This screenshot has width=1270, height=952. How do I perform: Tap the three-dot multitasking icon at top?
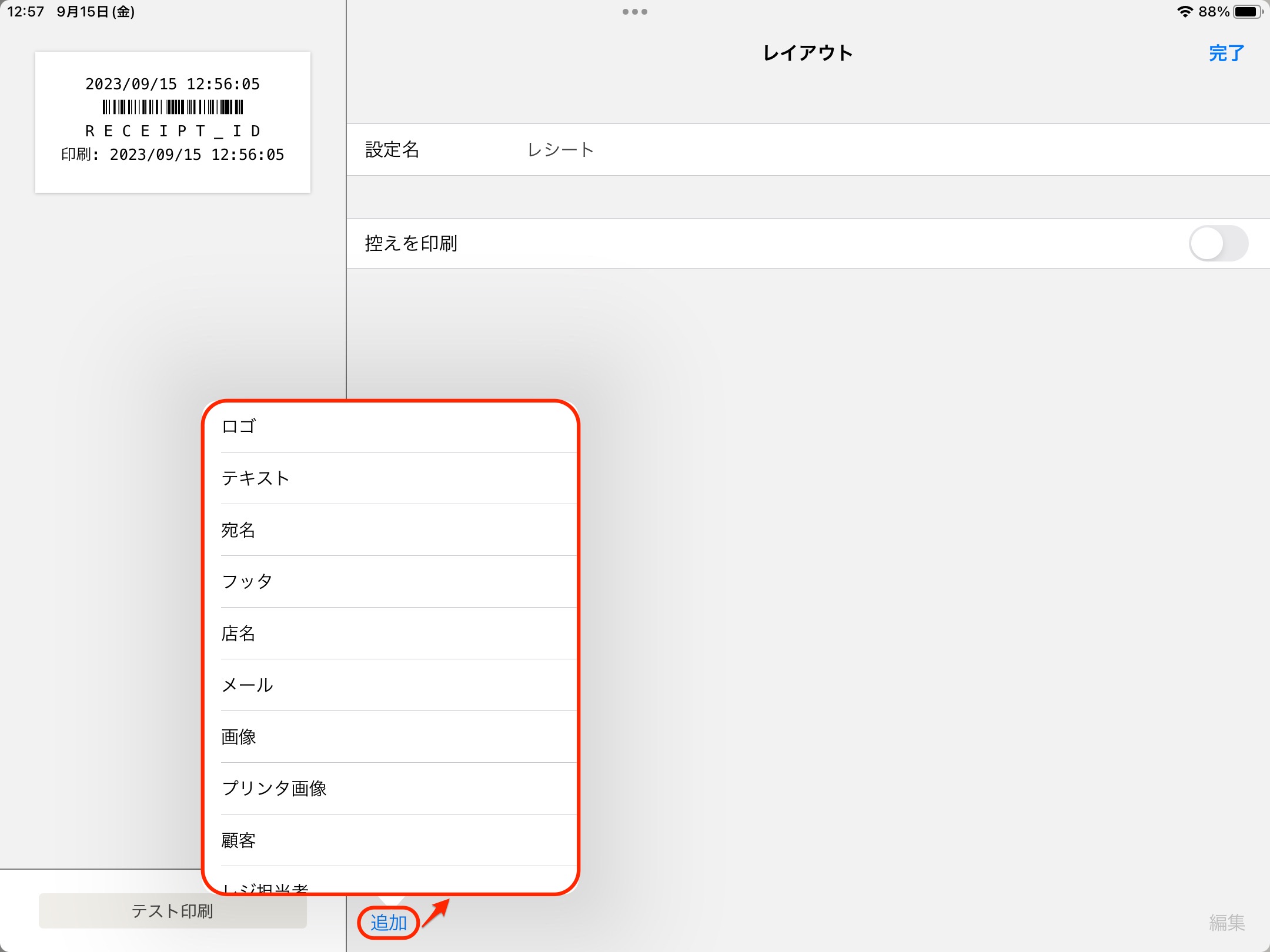click(x=635, y=12)
